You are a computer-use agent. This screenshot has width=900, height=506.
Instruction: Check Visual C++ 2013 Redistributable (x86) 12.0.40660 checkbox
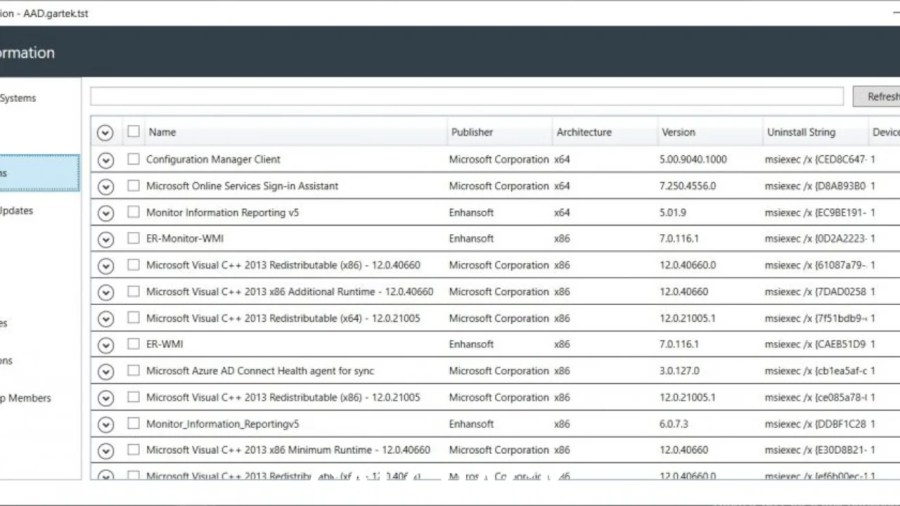click(x=133, y=264)
